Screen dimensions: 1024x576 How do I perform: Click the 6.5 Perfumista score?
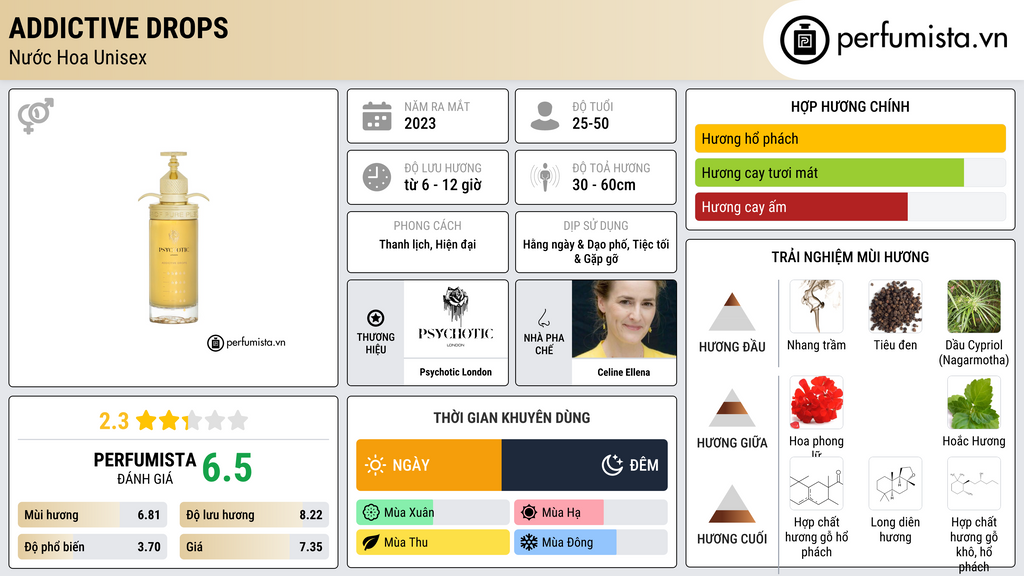click(227, 468)
